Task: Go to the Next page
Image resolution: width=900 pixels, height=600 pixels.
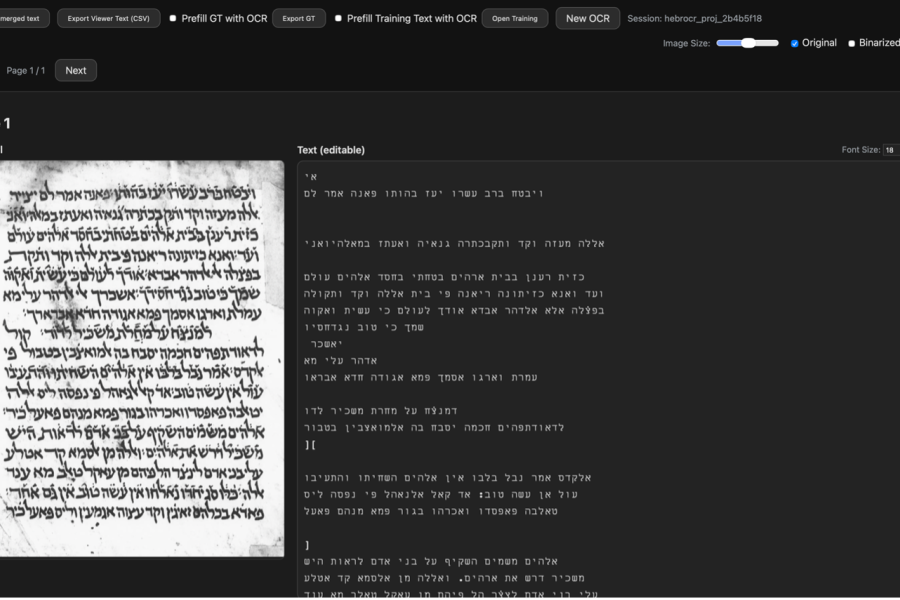Action: click(76, 71)
